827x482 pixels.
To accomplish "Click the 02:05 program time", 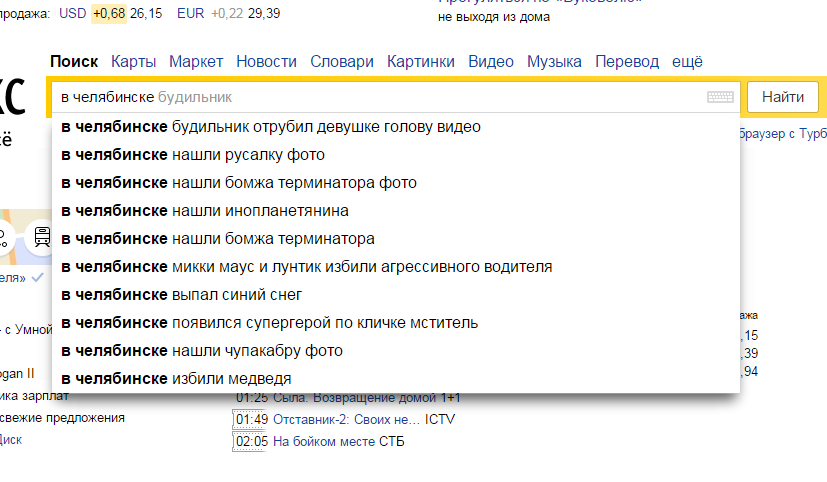I will pos(252,441).
